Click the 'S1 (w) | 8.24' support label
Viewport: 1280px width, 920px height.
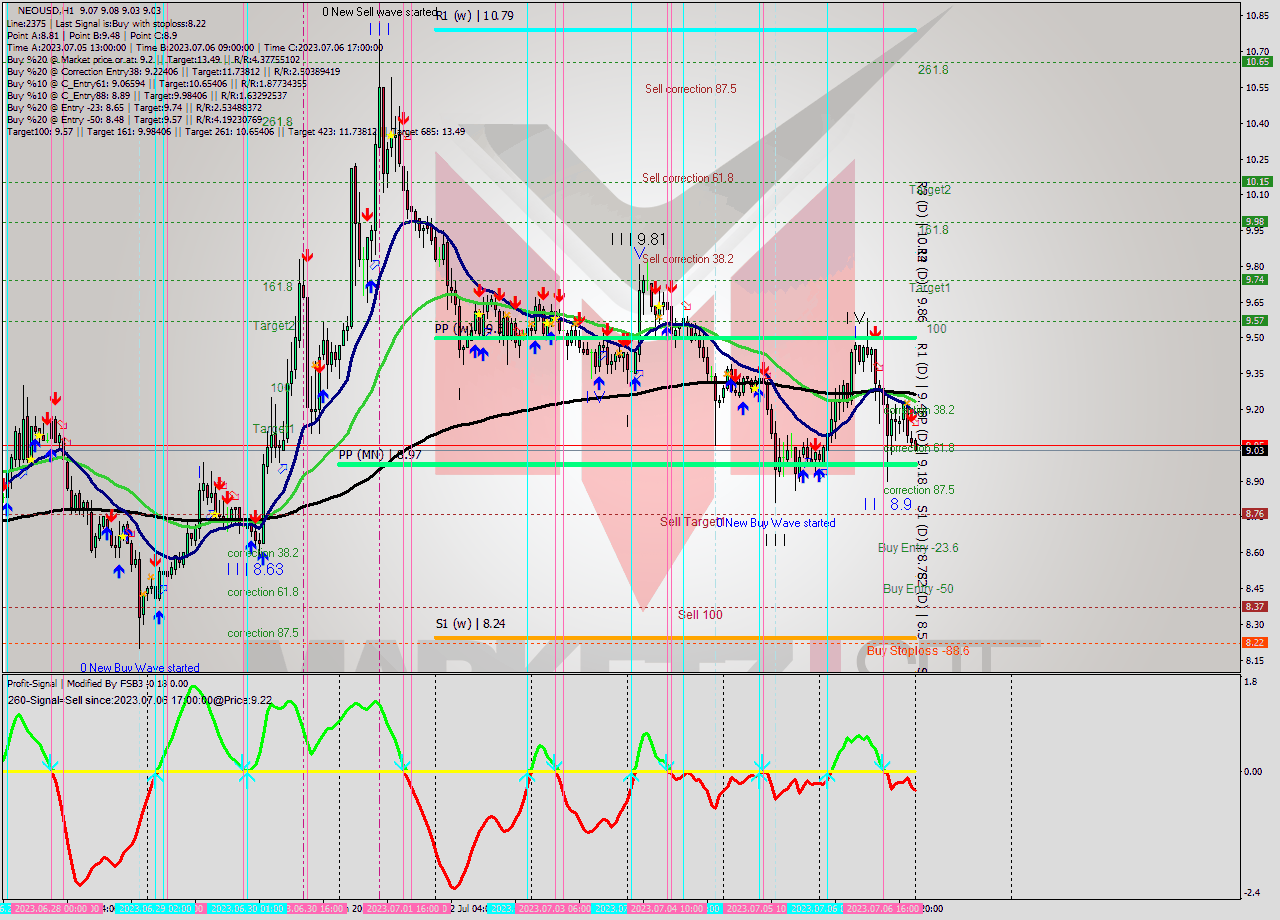470,623
